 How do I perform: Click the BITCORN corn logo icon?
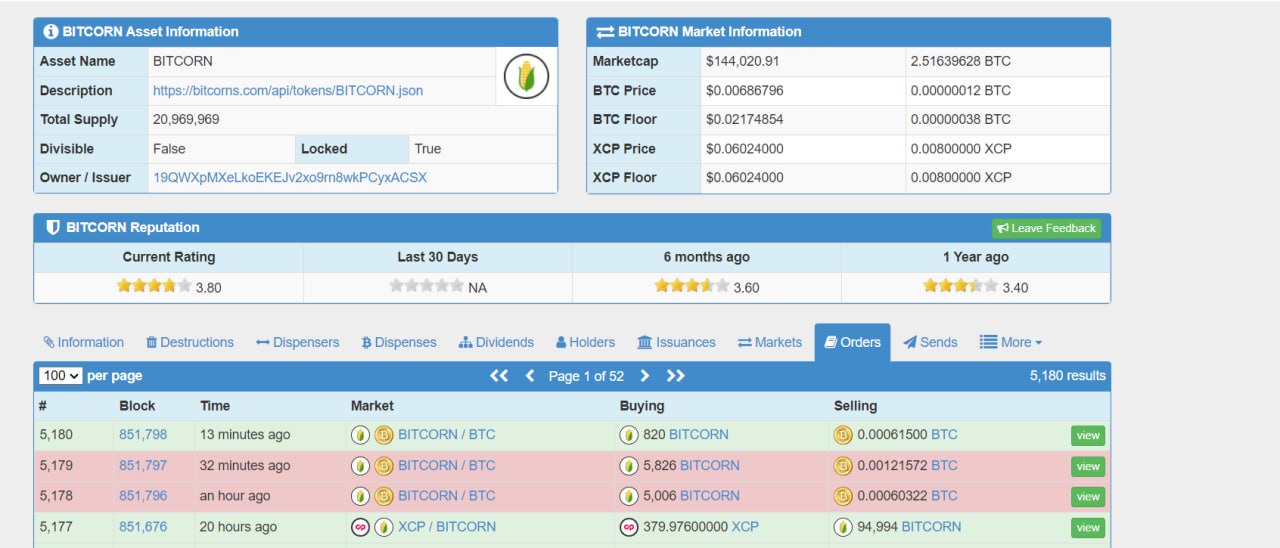coord(526,76)
